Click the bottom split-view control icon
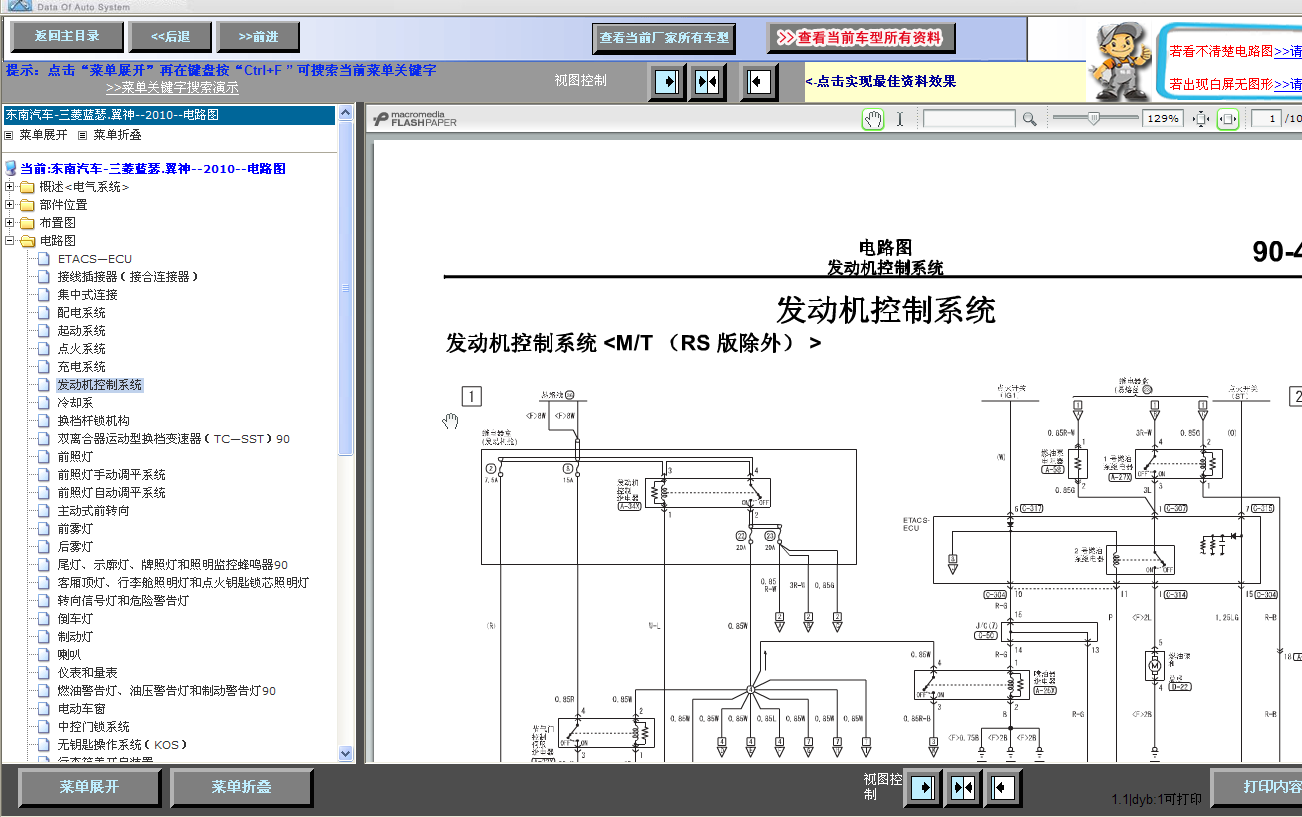Screen dimensions: 1302x817 tap(963, 788)
